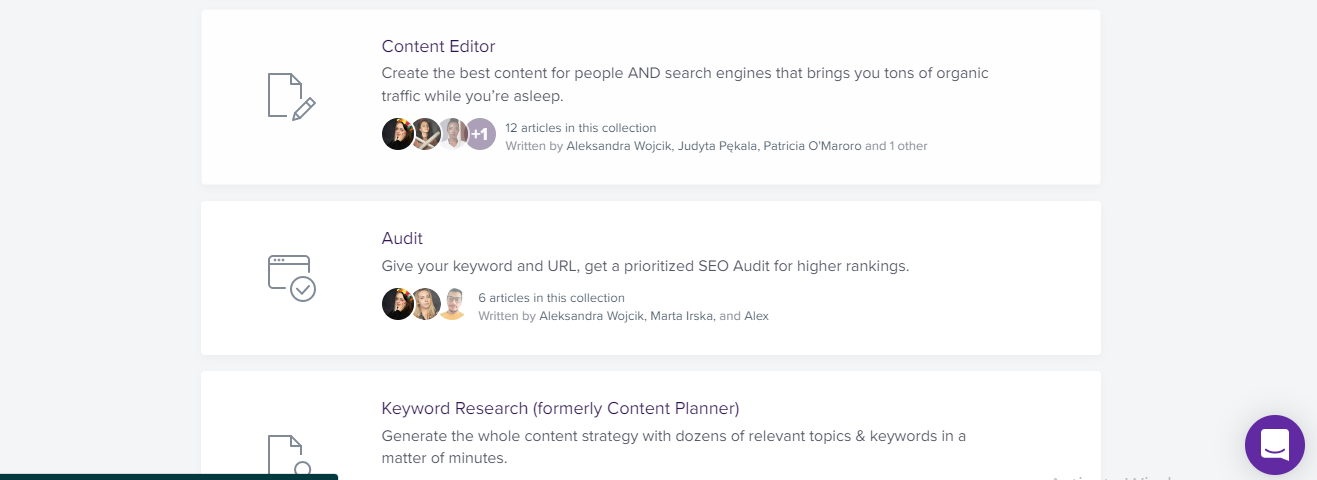Open the Audit collection title
This screenshot has height=480, width=1317.
pos(402,238)
